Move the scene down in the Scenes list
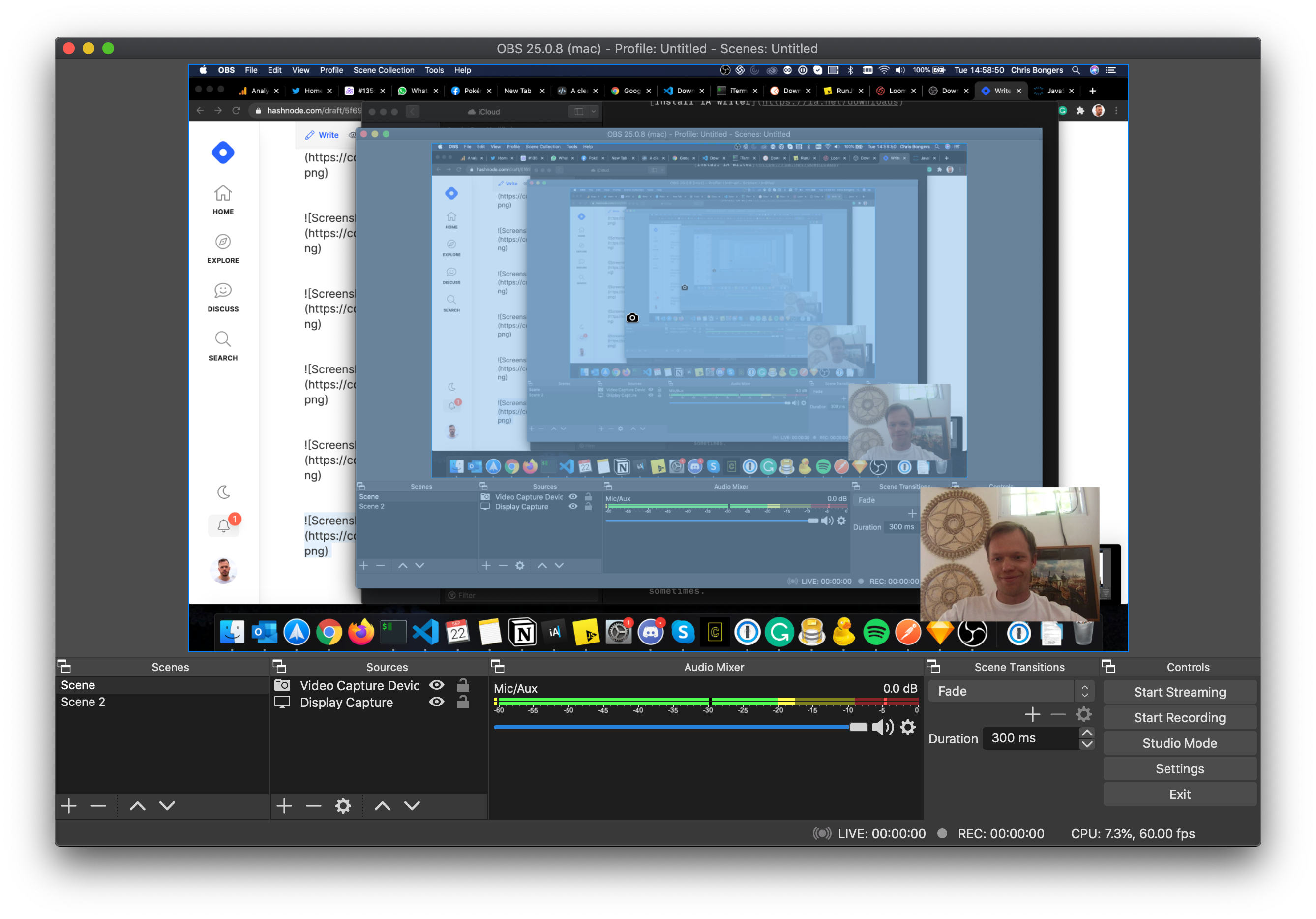The image size is (1316, 919). pos(167,805)
